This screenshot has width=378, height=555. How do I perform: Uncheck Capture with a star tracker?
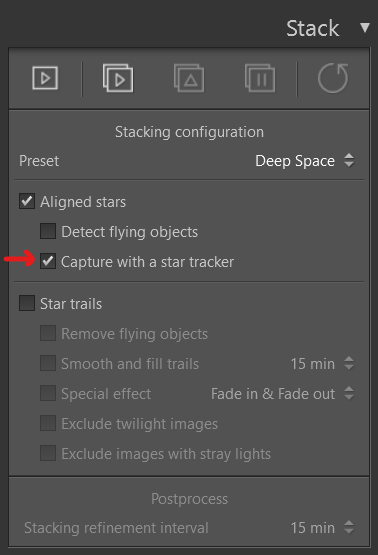(x=48, y=261)
